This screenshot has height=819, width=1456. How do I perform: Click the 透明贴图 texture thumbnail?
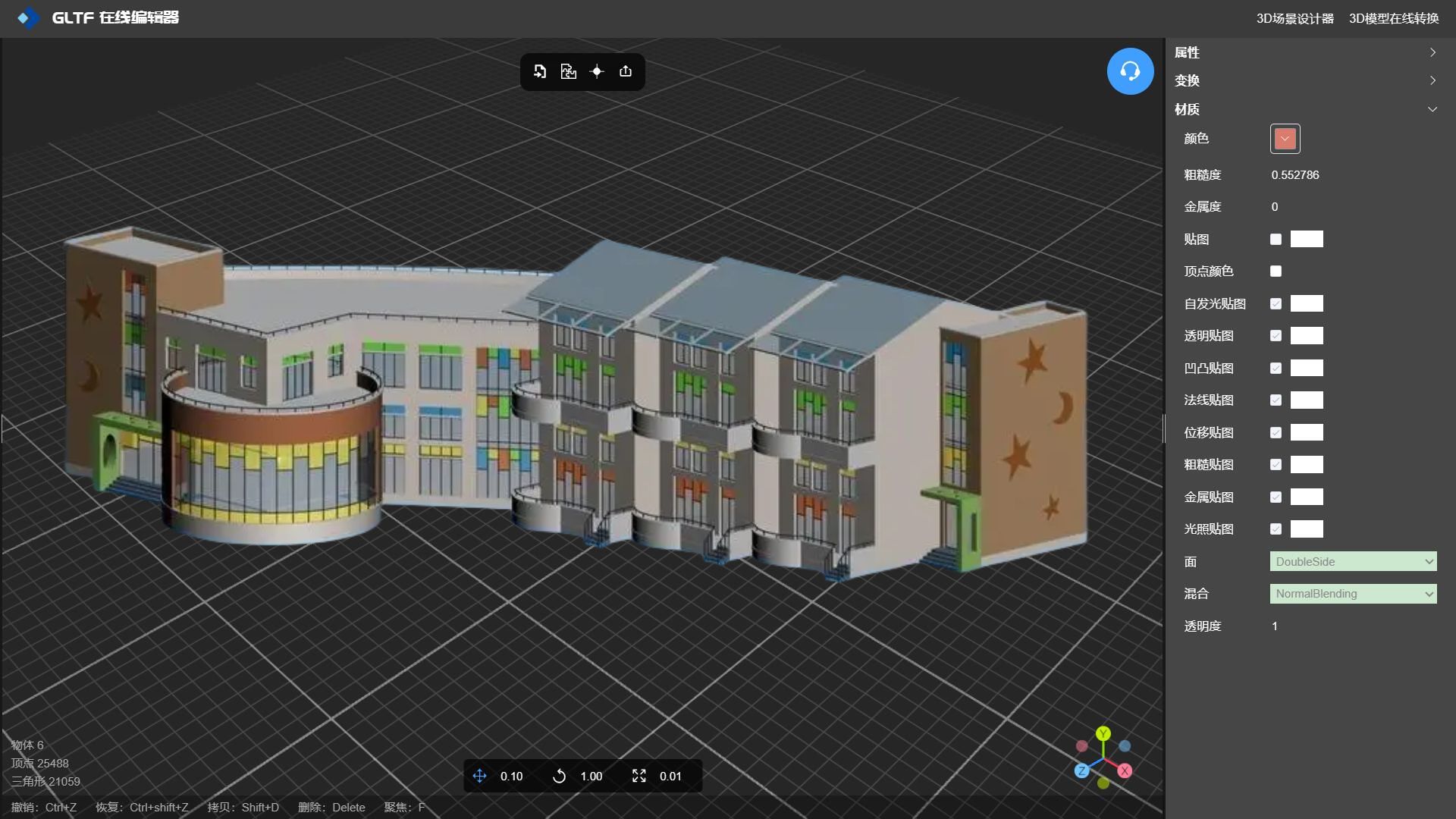point(1307,335)
